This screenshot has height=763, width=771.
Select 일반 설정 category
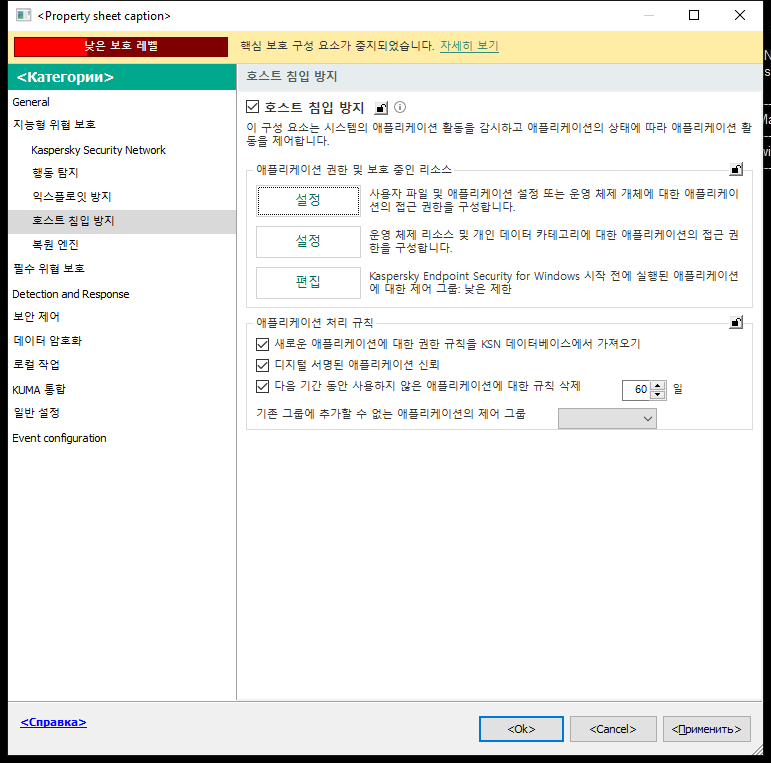pos(36,413)
